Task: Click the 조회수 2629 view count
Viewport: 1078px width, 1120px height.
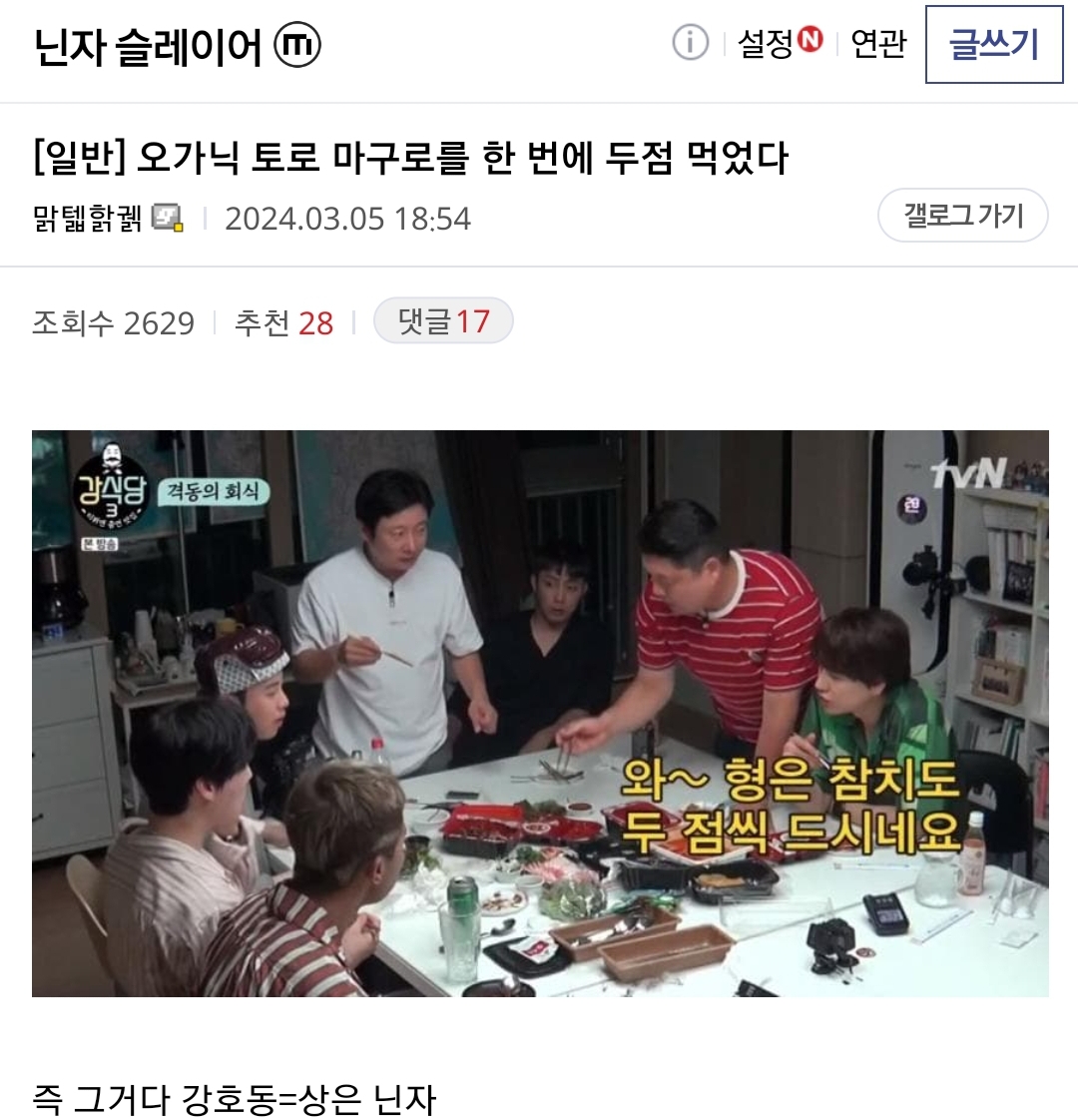Action: click(x=114, y=322)
